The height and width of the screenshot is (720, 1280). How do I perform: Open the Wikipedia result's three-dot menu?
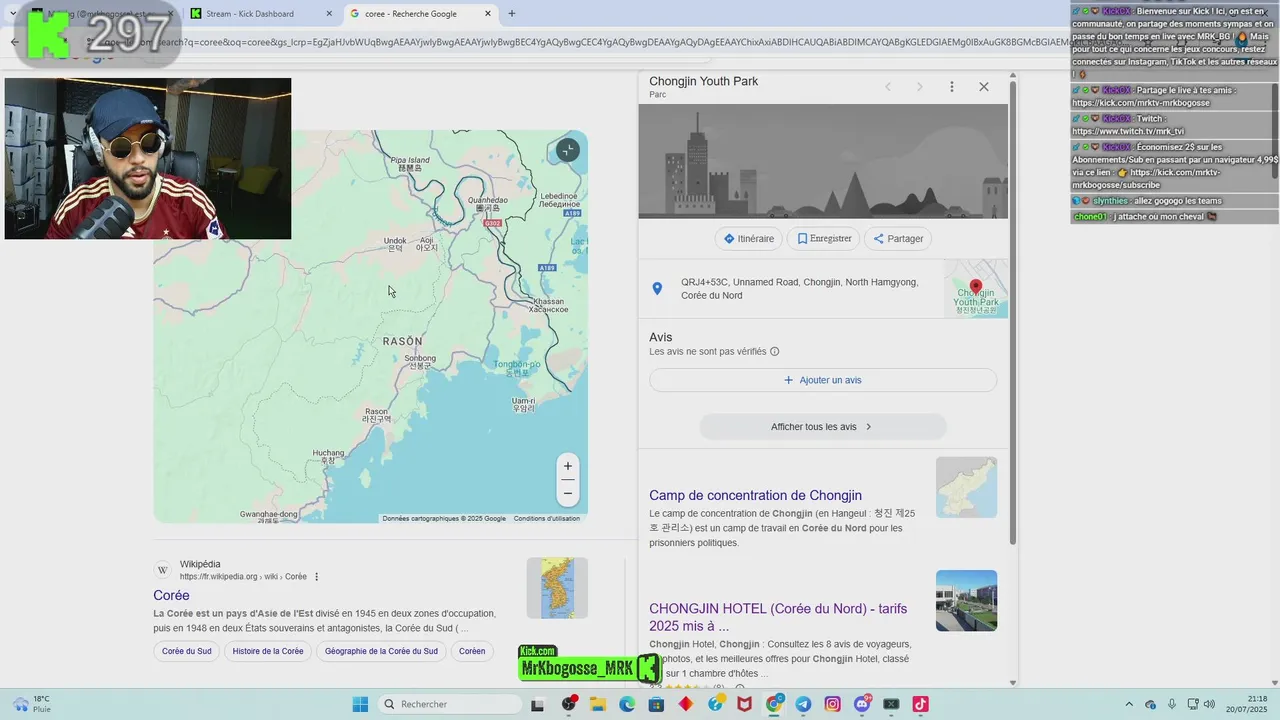pyautogui.click(x=317, y=577)
